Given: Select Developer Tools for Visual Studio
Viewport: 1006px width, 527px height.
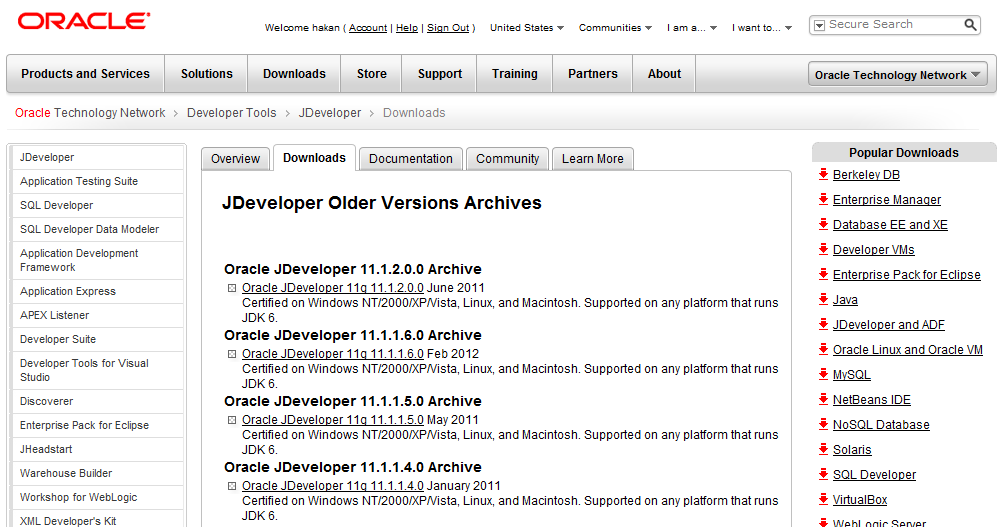Looking at the screenshot, I should tap(98, 370).
